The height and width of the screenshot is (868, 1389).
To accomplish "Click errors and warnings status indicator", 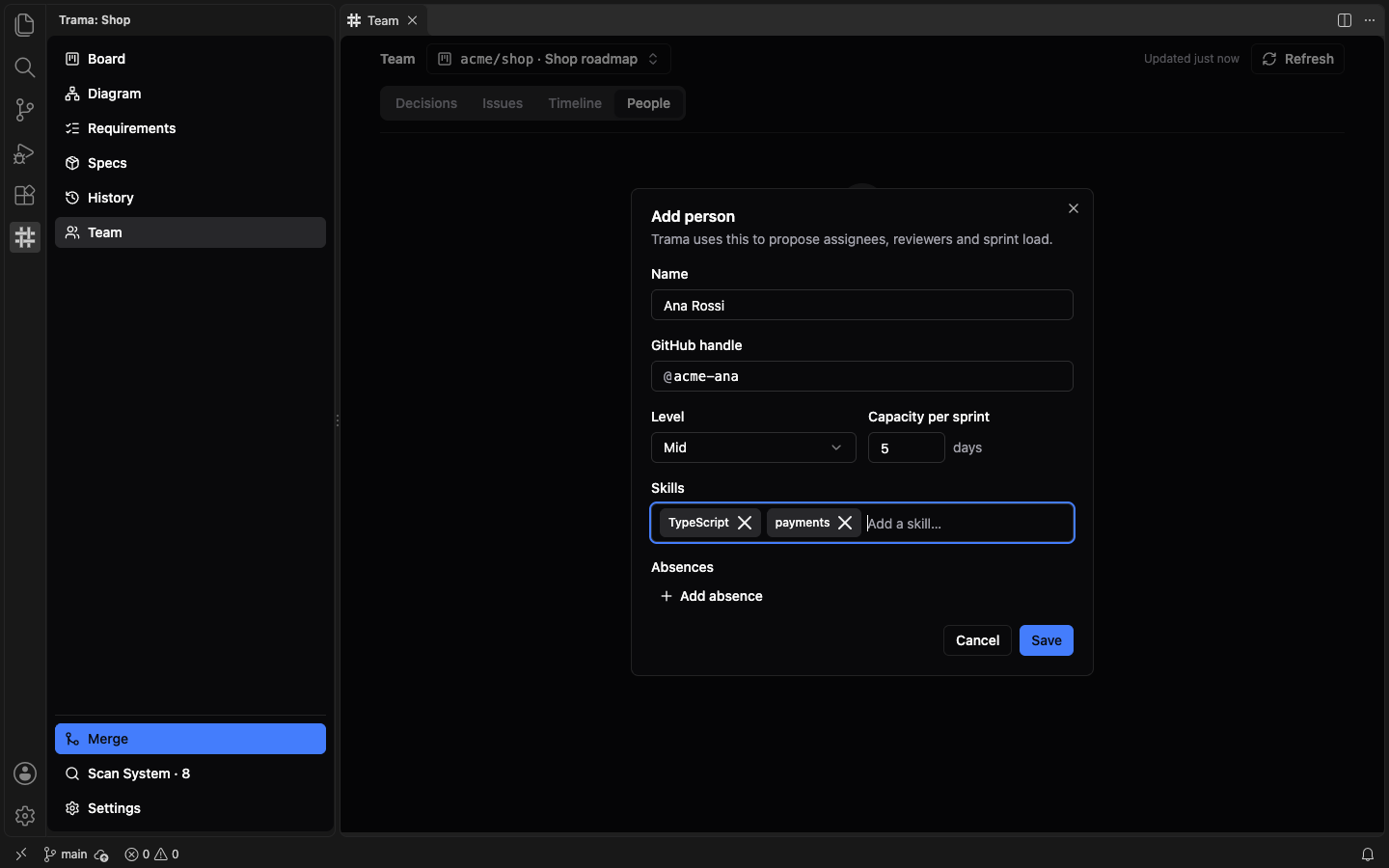I will [x=151, y=854].
